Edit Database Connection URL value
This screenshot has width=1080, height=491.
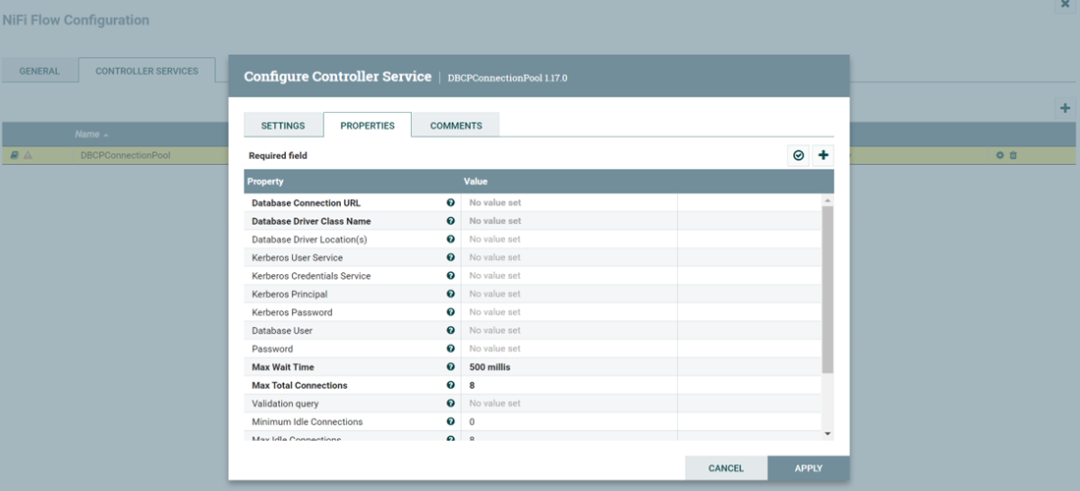click(x=570, y=203)
